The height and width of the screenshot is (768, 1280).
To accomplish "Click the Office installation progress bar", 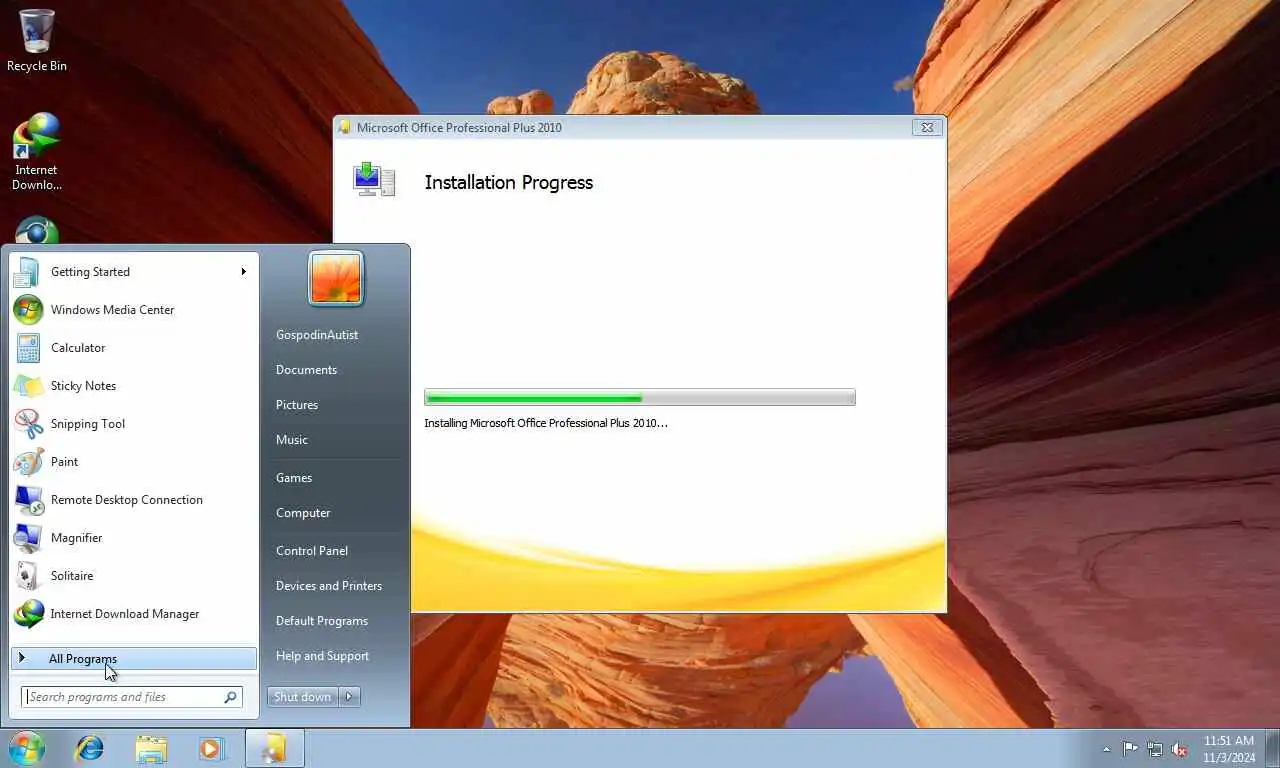I will coord(640,397).
